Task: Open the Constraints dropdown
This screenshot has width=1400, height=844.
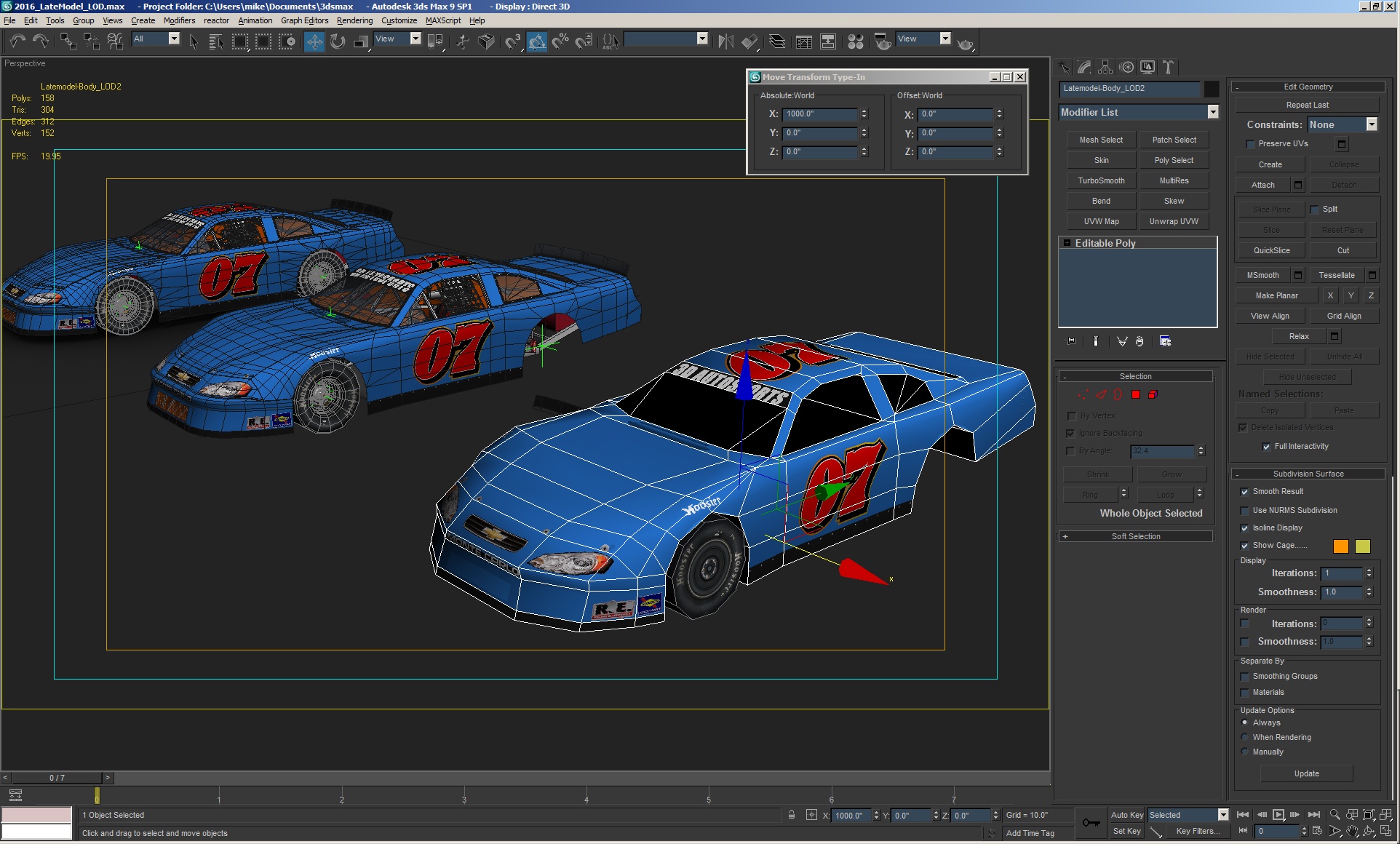Action: 1372,124
